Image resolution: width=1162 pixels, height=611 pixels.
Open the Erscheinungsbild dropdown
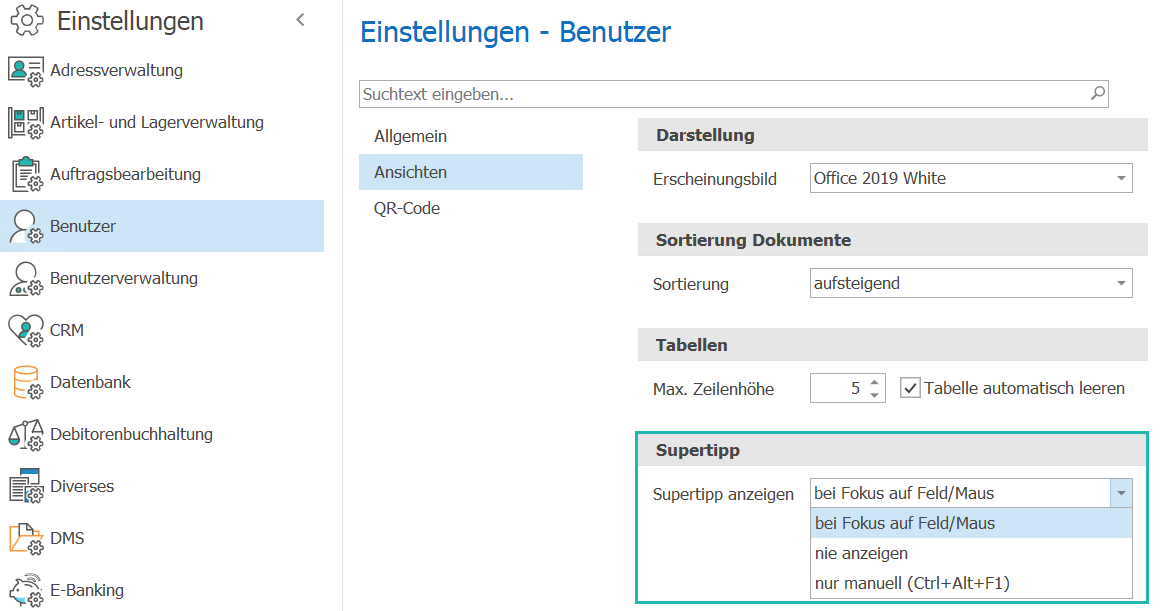click(971, 178)
